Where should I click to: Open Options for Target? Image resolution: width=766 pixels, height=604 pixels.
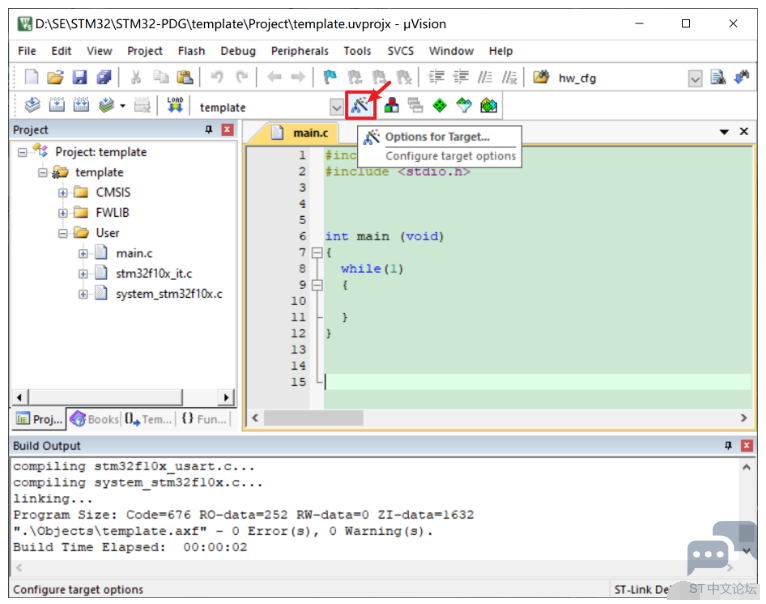tap(361, 105)
